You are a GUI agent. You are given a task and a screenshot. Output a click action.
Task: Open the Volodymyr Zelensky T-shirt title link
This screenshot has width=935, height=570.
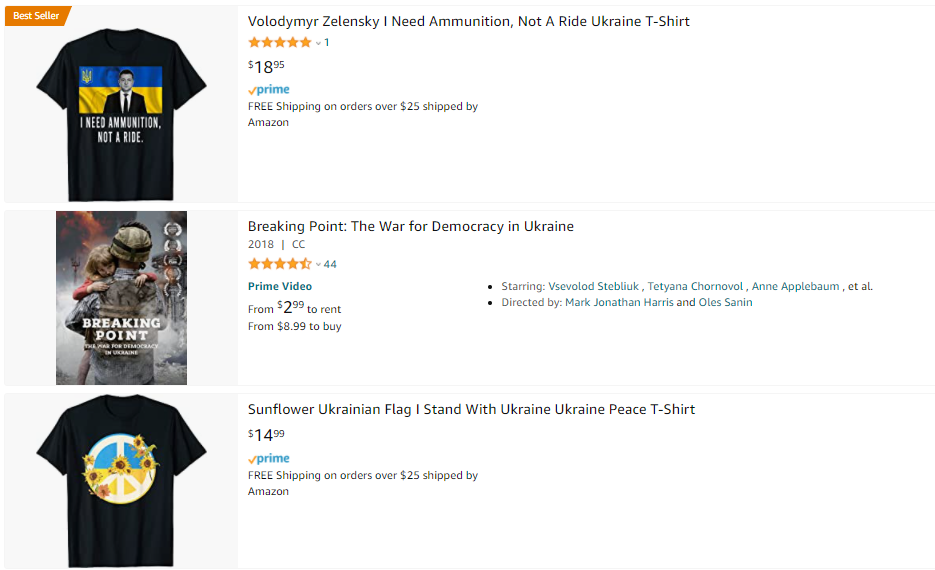pos(468,21)
